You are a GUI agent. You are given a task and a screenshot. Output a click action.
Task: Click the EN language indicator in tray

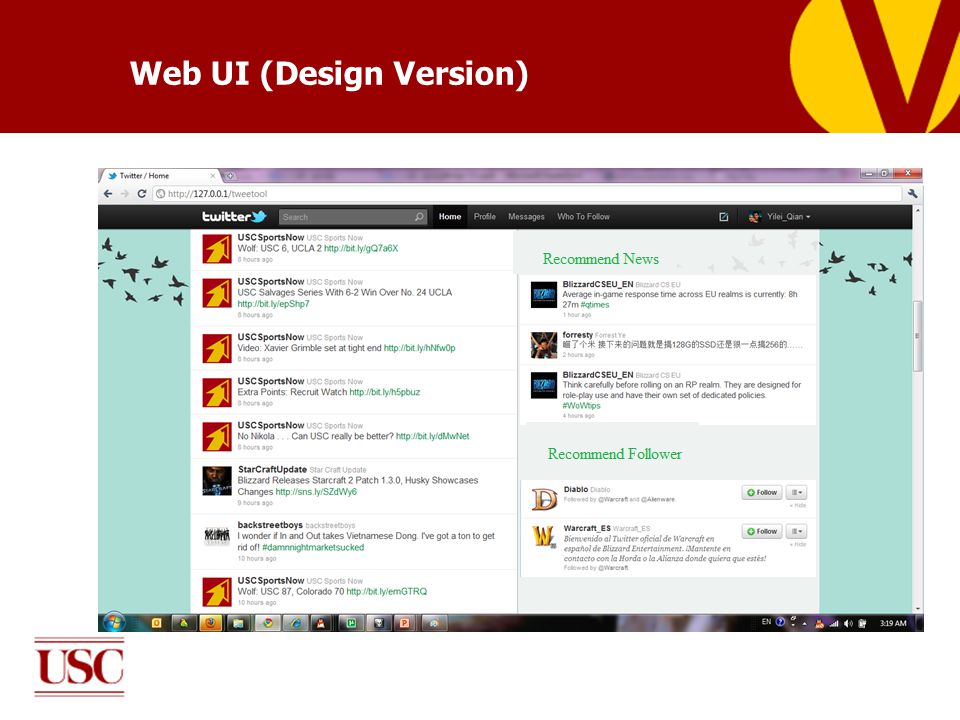pos(766,622)
